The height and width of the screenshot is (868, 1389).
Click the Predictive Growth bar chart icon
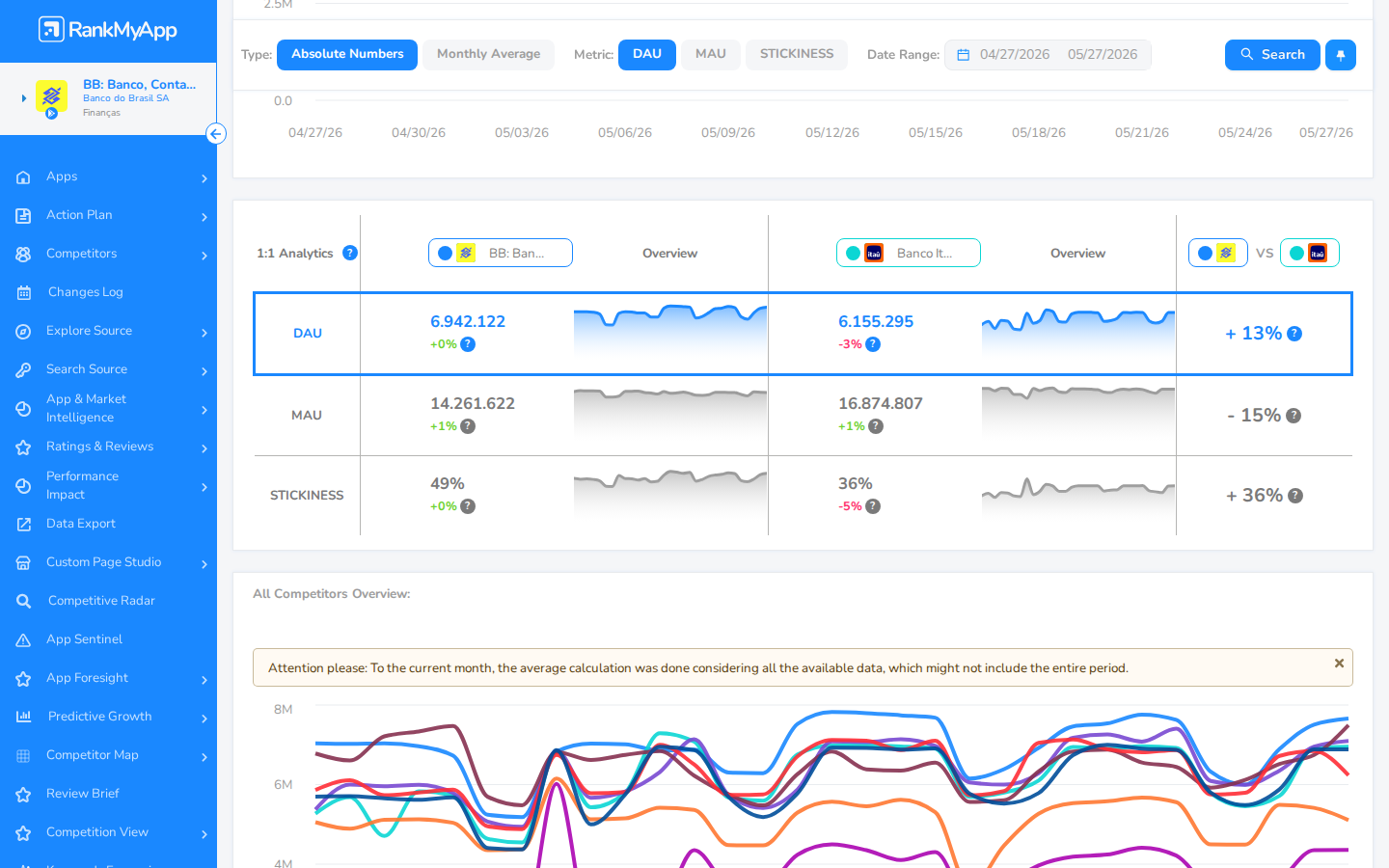point(23,717)
